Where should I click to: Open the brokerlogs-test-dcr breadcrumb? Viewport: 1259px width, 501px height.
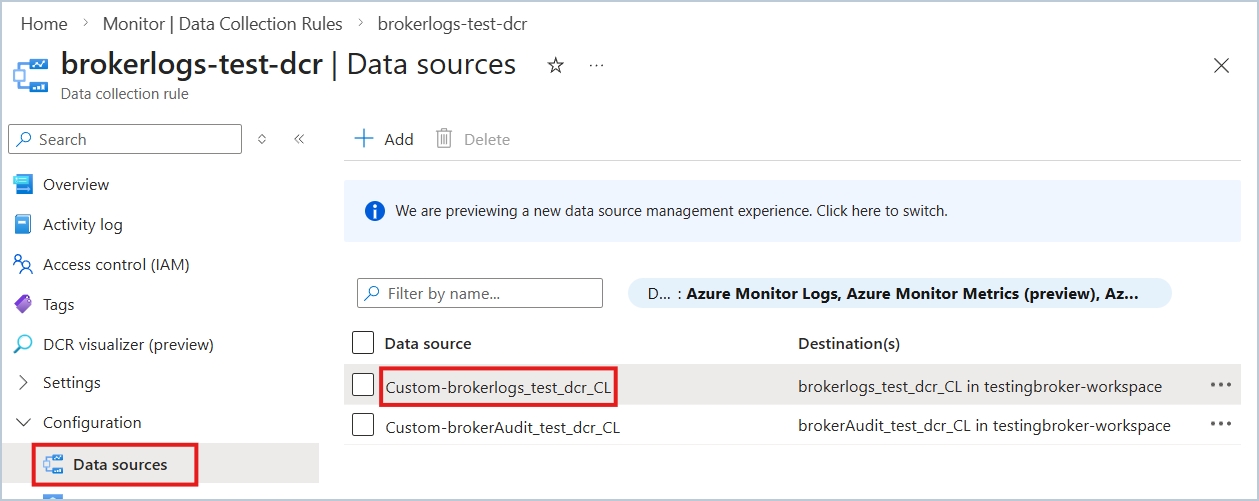tap(452, 23)
